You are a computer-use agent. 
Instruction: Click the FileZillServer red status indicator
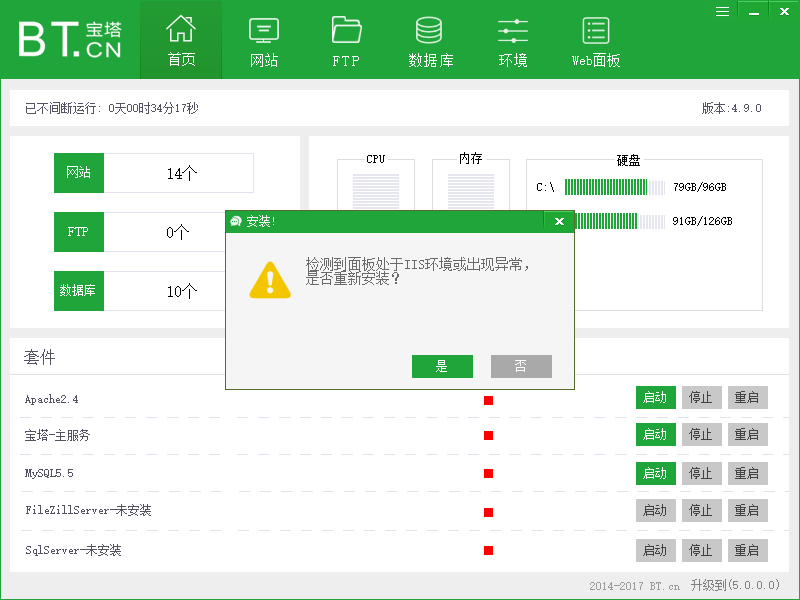488,512
